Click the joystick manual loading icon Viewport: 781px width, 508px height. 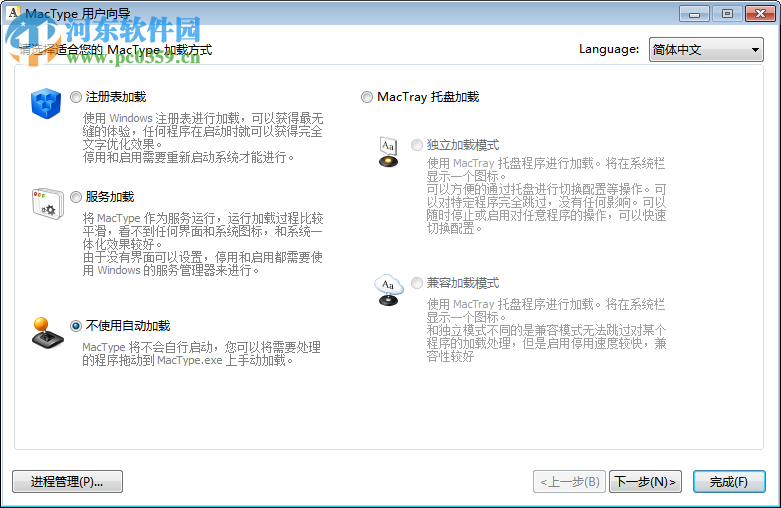pyautogui.click(x=47, y=333)
